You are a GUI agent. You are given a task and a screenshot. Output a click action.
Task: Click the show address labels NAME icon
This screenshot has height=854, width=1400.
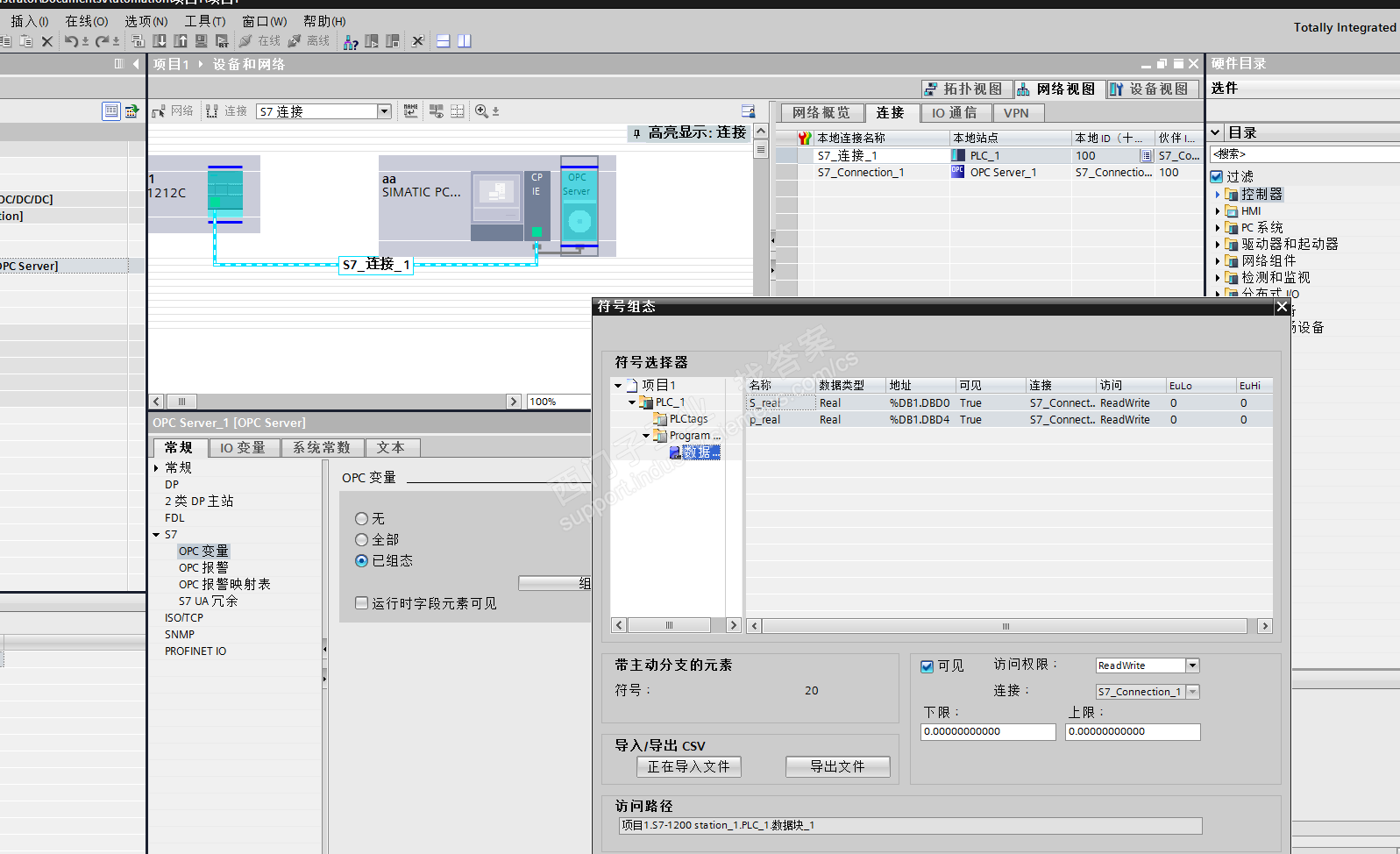tap(411, 111)
